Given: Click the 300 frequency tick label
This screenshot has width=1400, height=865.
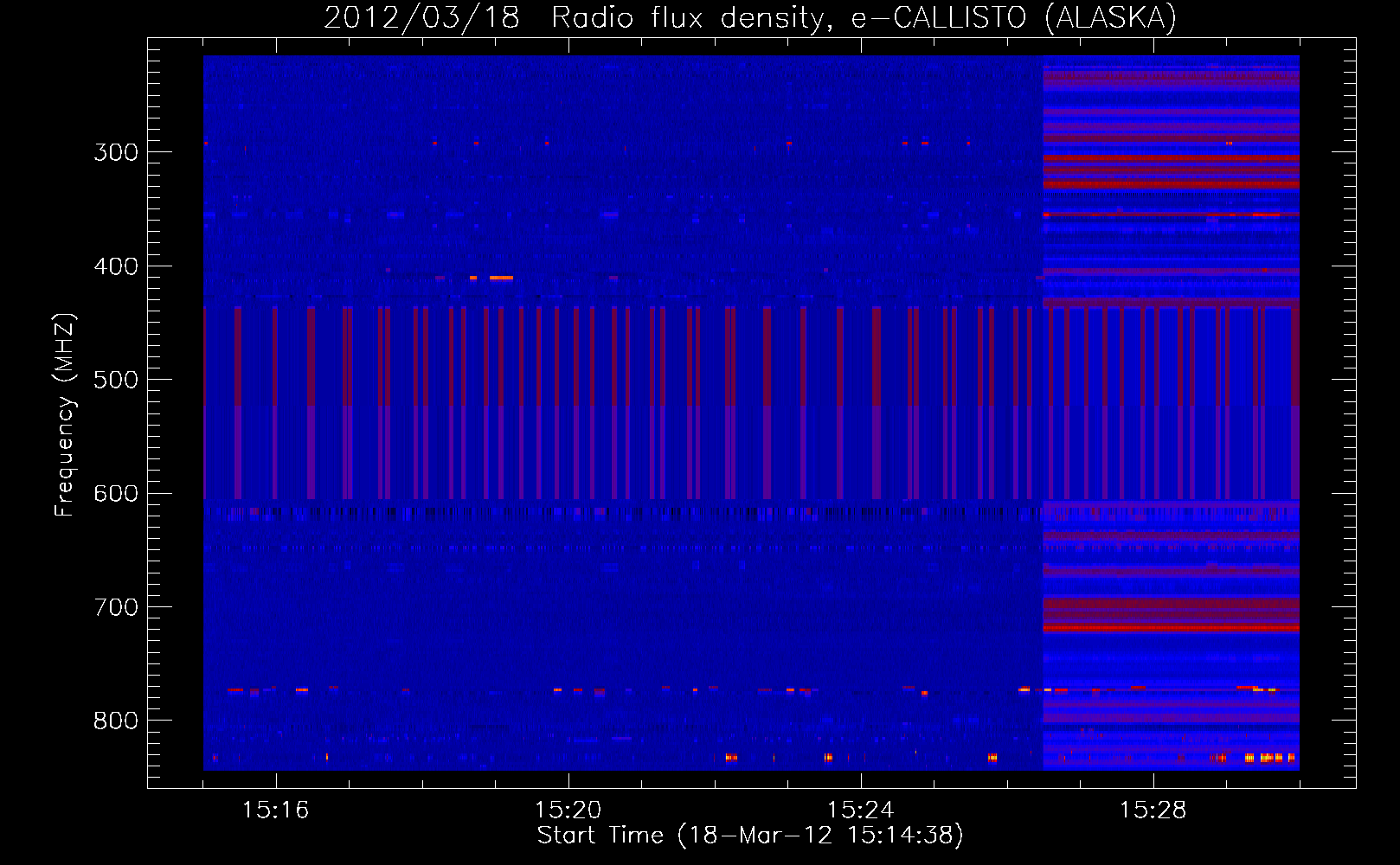Looking at the screenshot, I should click(x=116, y=152).
